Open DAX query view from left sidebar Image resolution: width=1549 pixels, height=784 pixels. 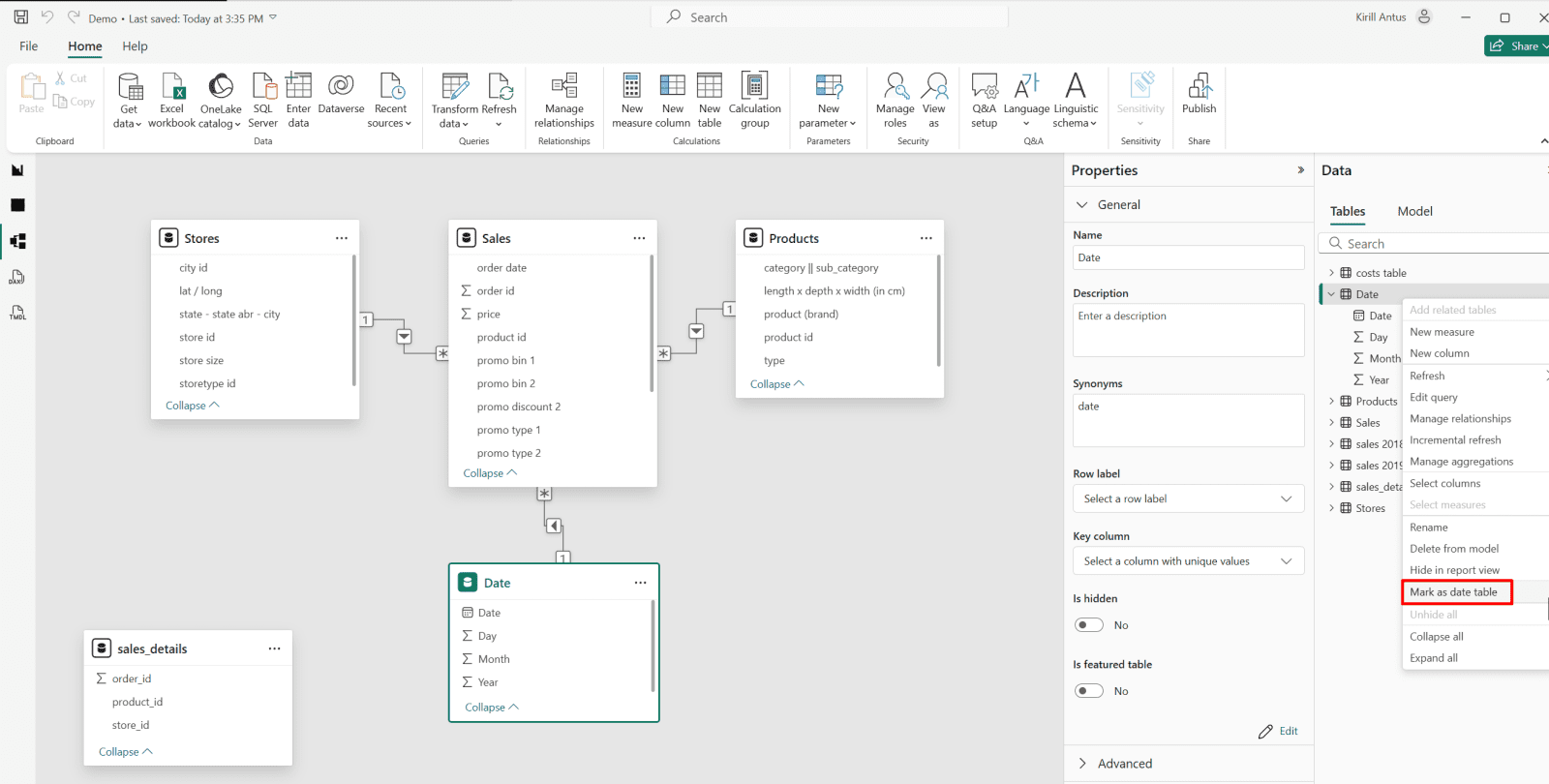click(17, 278)
